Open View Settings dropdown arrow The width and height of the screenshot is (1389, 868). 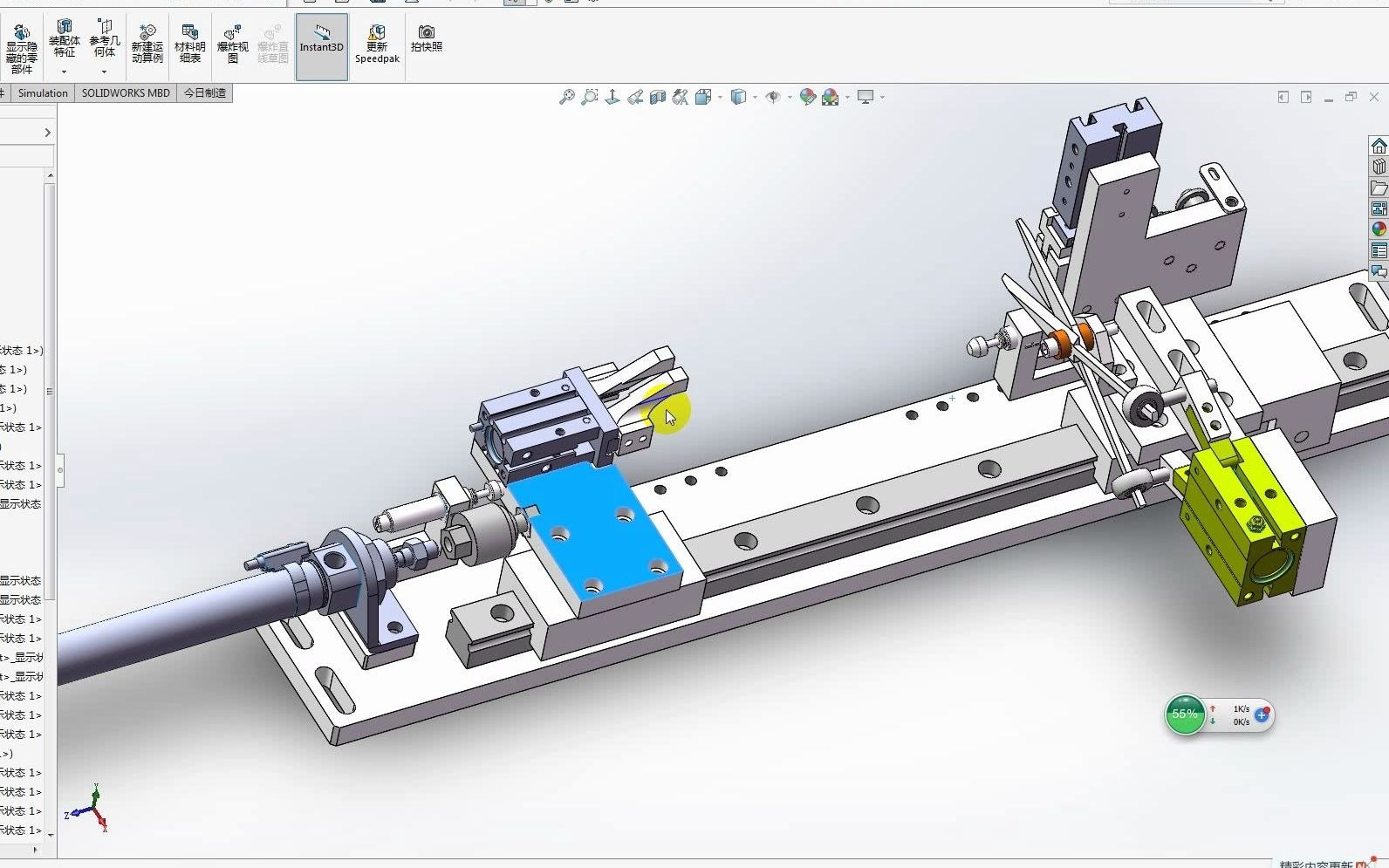point(882,97)
